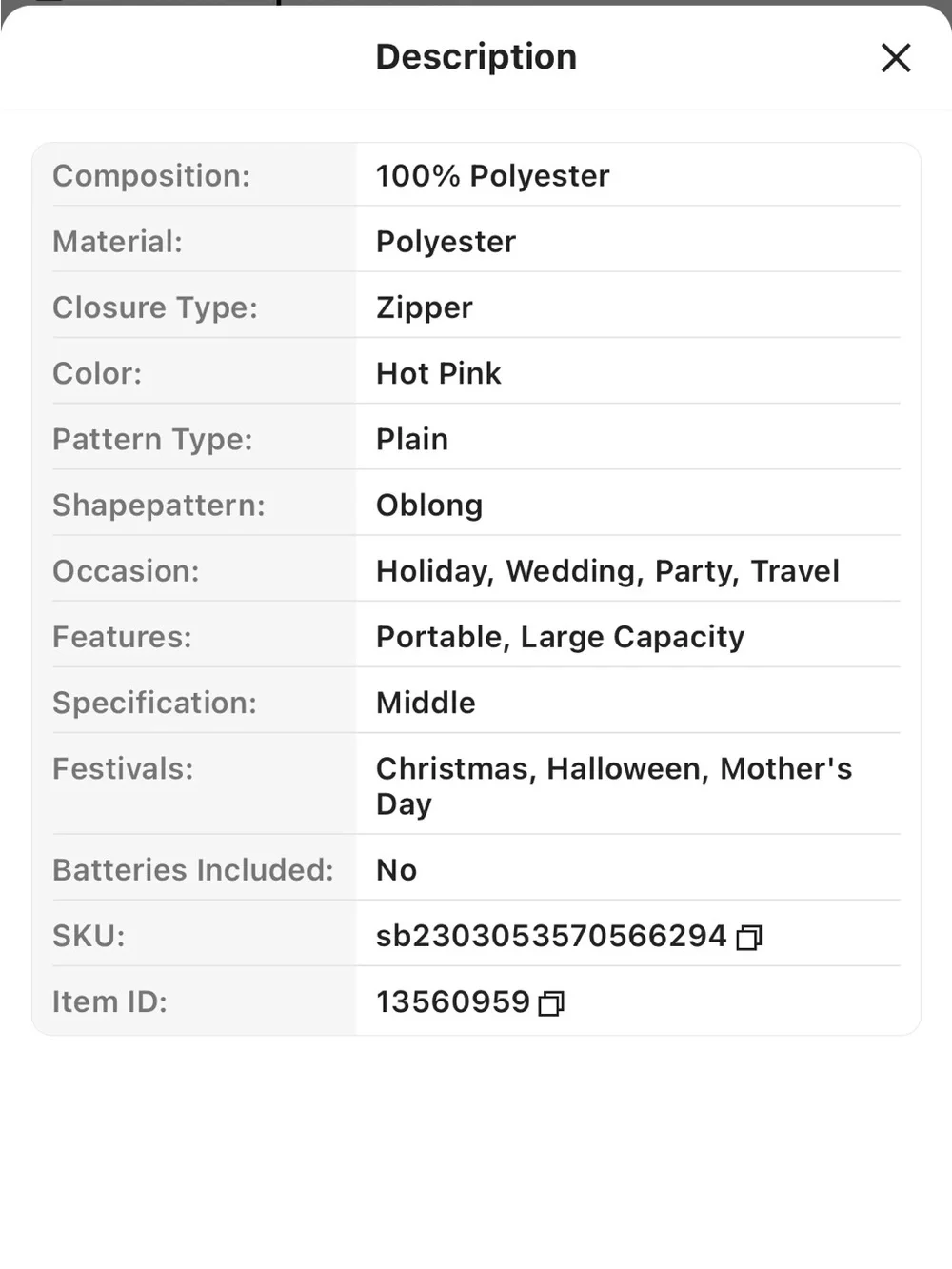This screenshot has height=1269, width=952.
Task: Copy the SKU number icon
Action: (x=750, y=938)
